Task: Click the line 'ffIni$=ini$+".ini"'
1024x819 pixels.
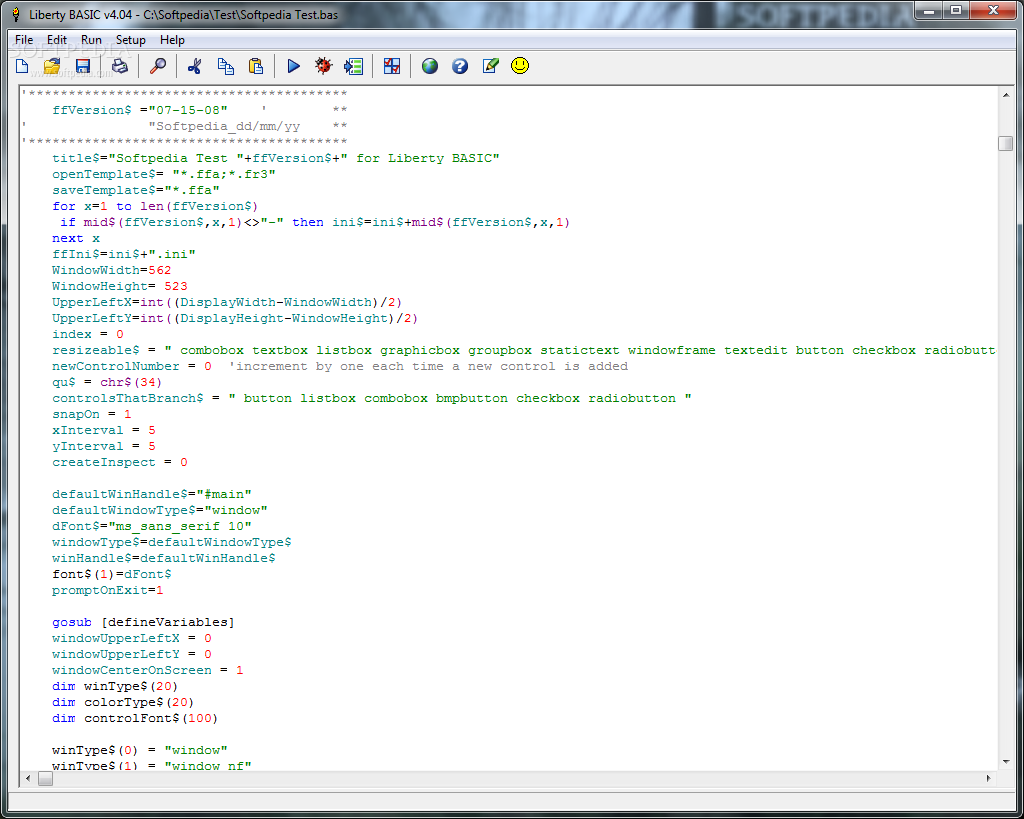Action: pos(123,254)
